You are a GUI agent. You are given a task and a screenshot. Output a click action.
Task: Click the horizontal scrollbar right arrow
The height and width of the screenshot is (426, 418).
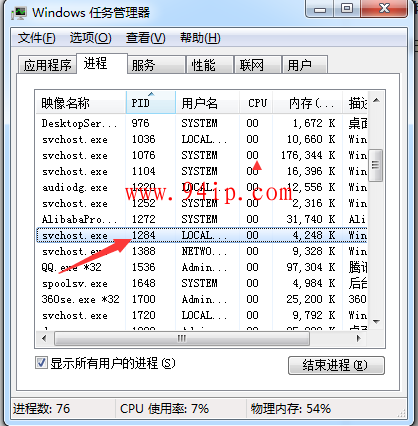[x=359, y=339]
